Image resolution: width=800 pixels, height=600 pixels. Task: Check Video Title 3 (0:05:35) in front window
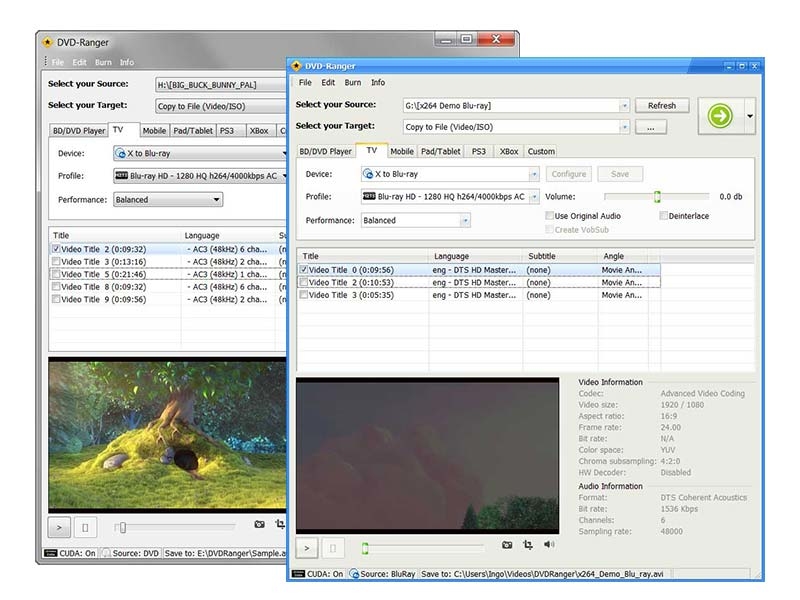[304, 295]
